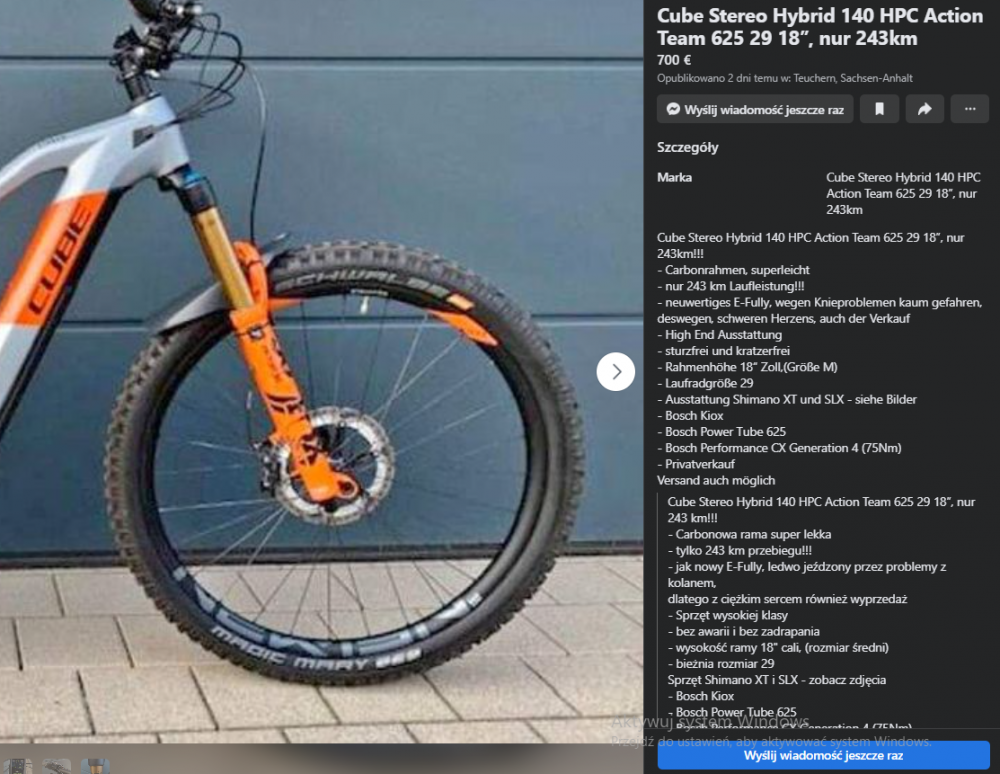
Task: Save the listing with the bookmark icon
Action: coord(879,109)
